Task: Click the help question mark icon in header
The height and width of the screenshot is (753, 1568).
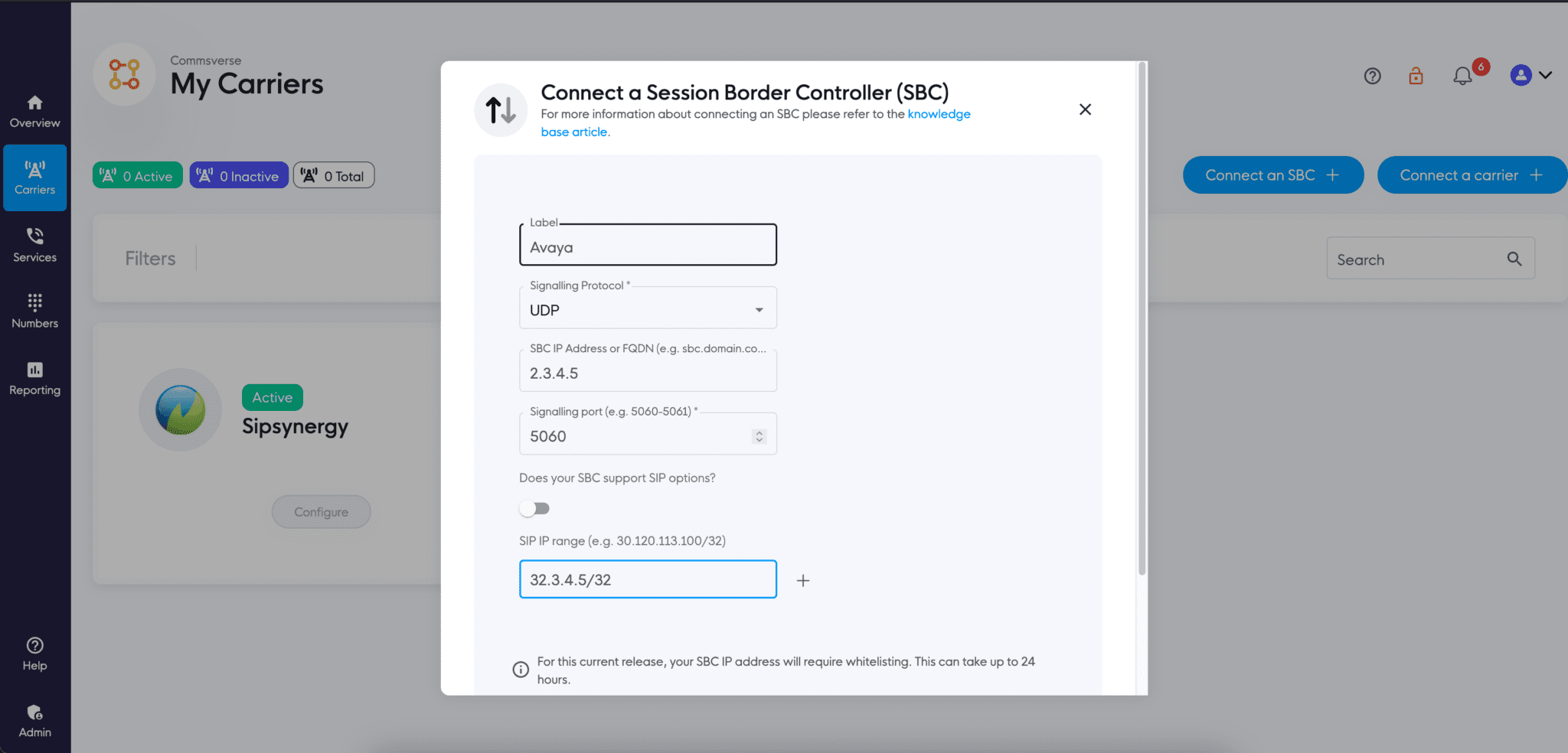Action: pos(1372,76)
